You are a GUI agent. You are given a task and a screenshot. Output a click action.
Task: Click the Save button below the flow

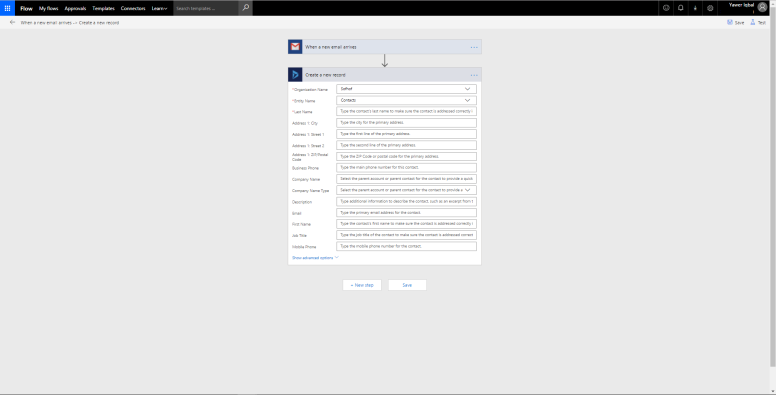407,285
